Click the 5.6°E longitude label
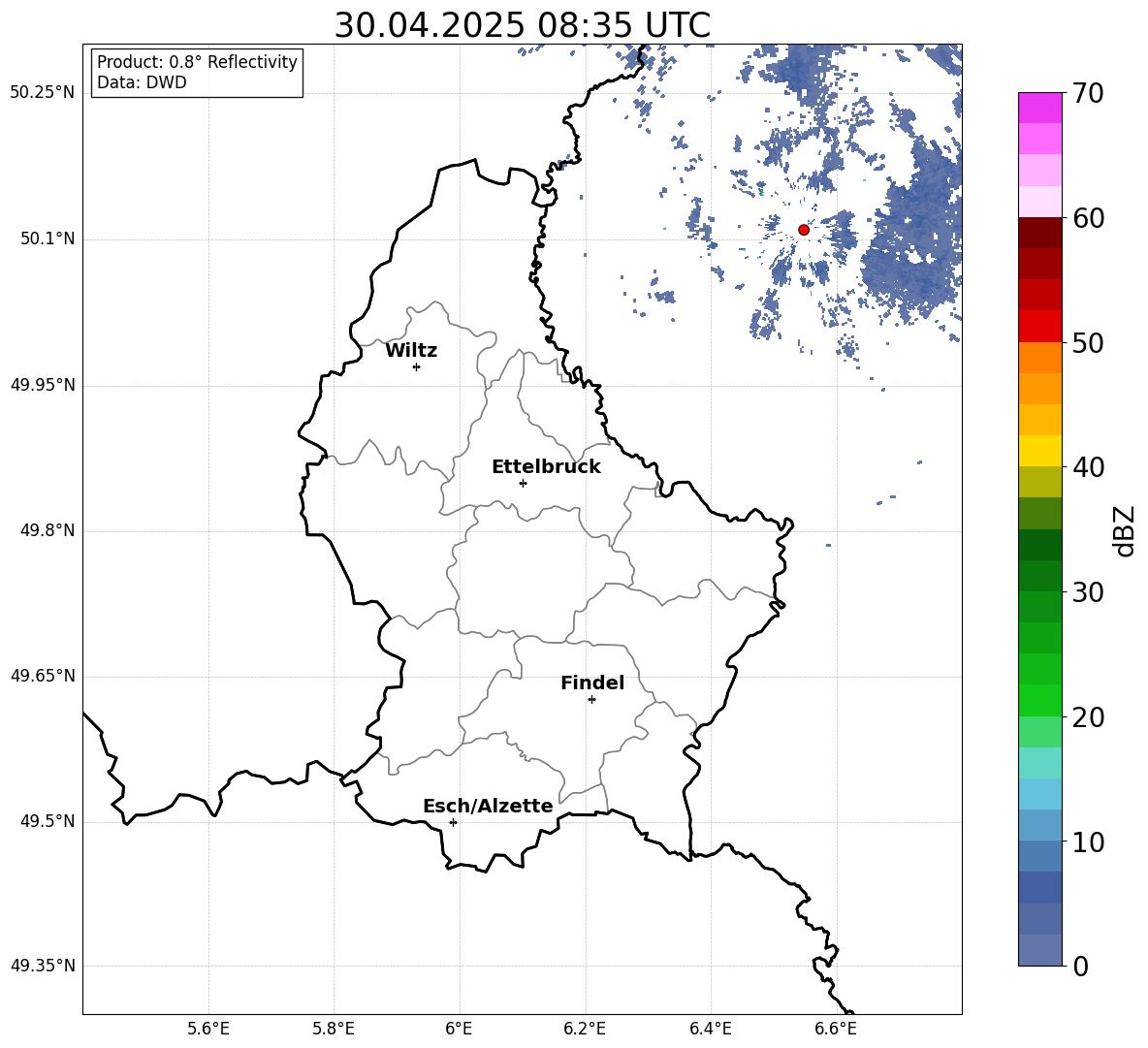The height and width of the screenshot is (1048, 1148). pyautogui.click(x=208, y=1029)
